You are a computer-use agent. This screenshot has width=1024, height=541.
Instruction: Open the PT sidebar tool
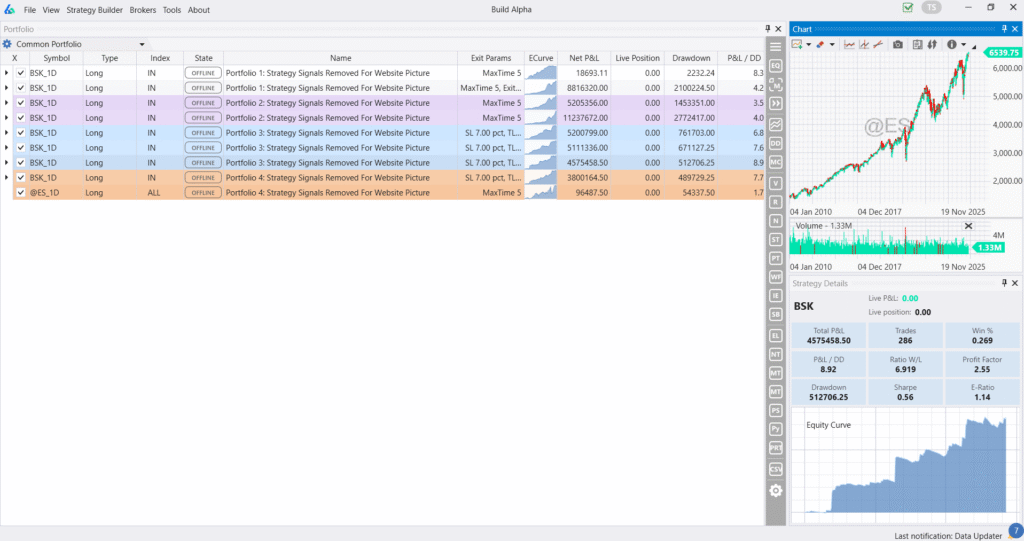[775, 258]
